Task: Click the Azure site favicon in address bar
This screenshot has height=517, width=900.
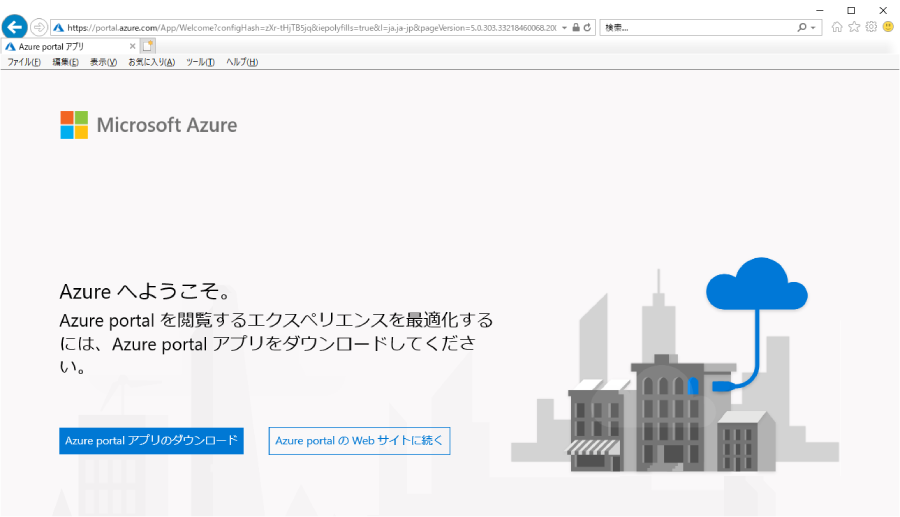Action: tap(59, 28)
